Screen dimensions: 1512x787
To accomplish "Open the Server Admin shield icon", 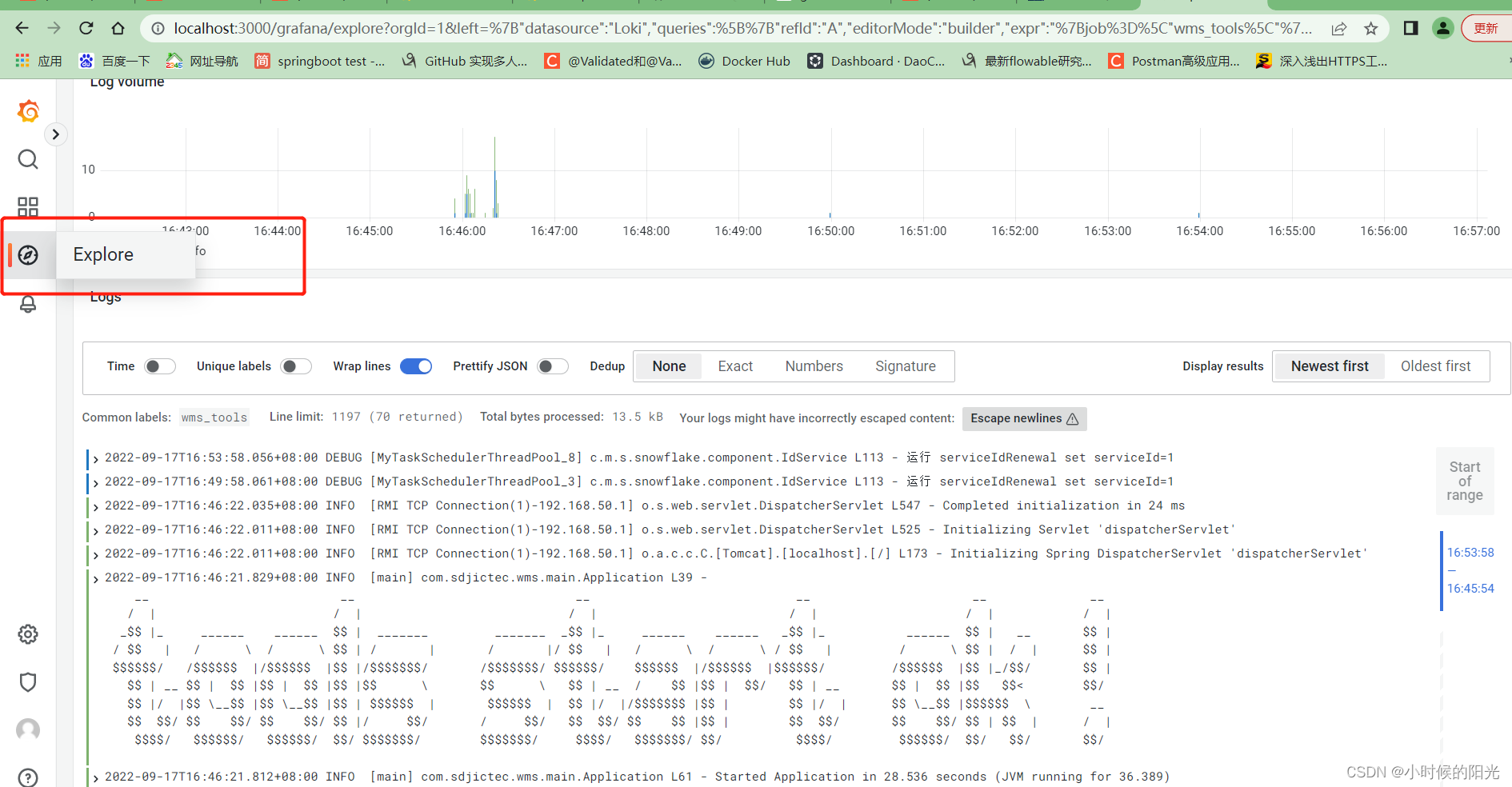I will pos(28,682).
